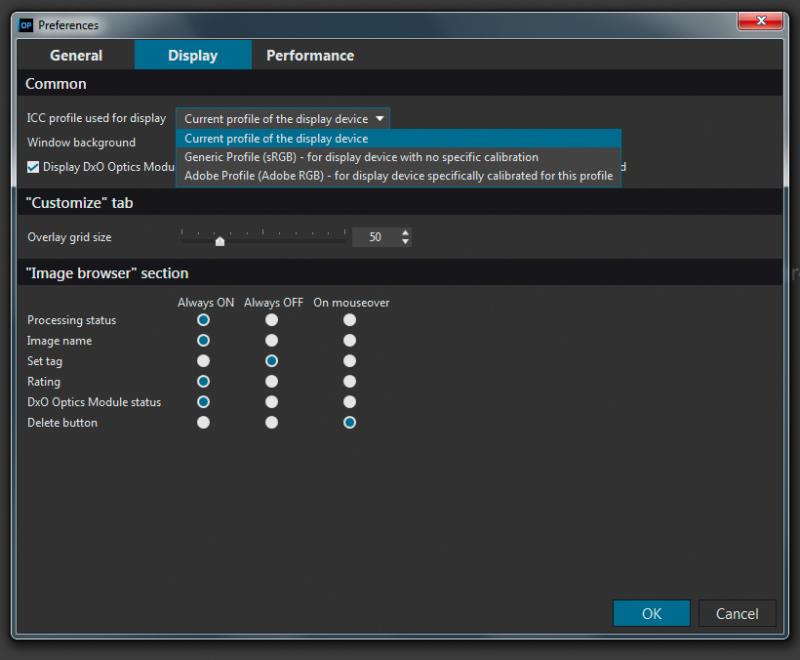Screen dimensions: 800x660
Task: Set Delete button to Always OFF
Action: tap(272, 422)
